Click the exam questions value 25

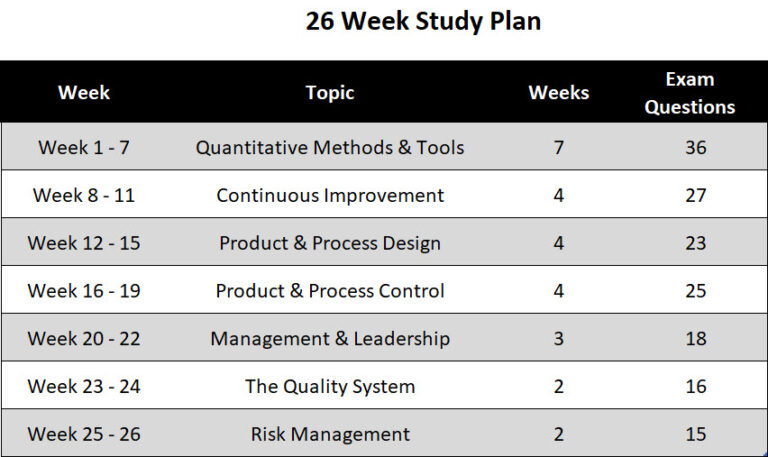pyautogui.click(x=696, y=291)
